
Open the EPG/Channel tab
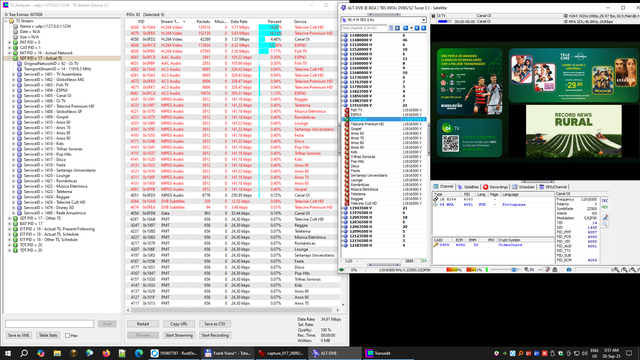pyautogui.click(x=553, y=187)
